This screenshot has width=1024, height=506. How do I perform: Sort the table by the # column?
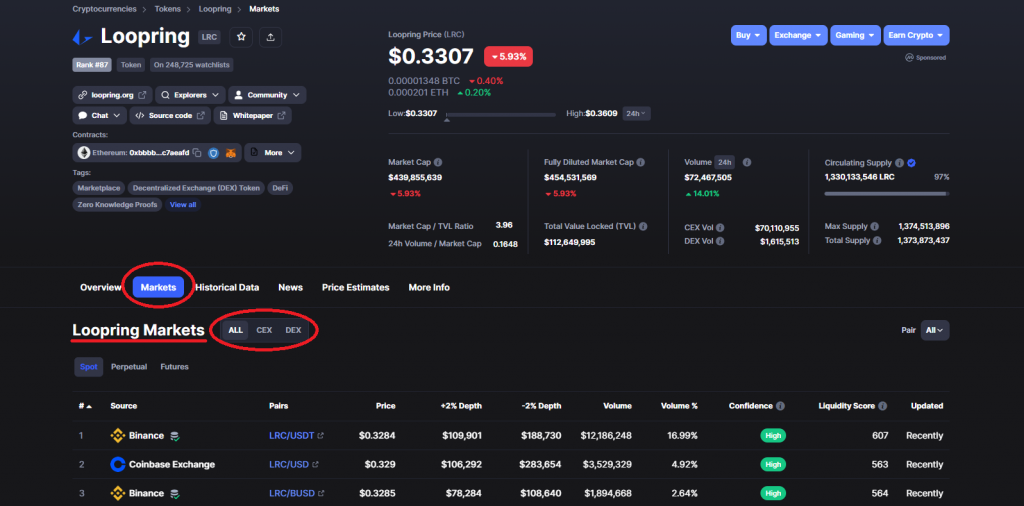[x=85, y=406]
